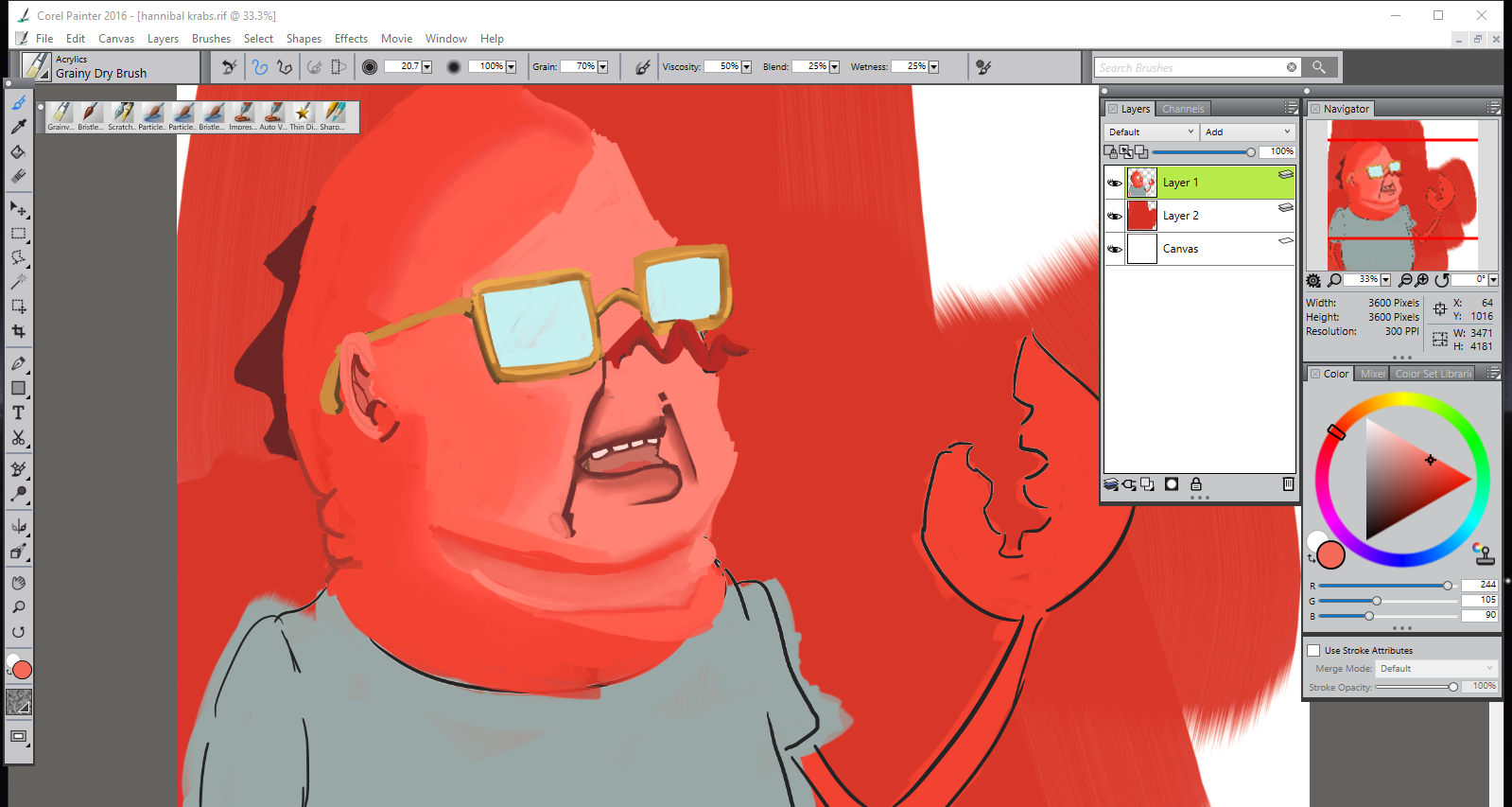Open Navigator settings gear

point(1313,280)
